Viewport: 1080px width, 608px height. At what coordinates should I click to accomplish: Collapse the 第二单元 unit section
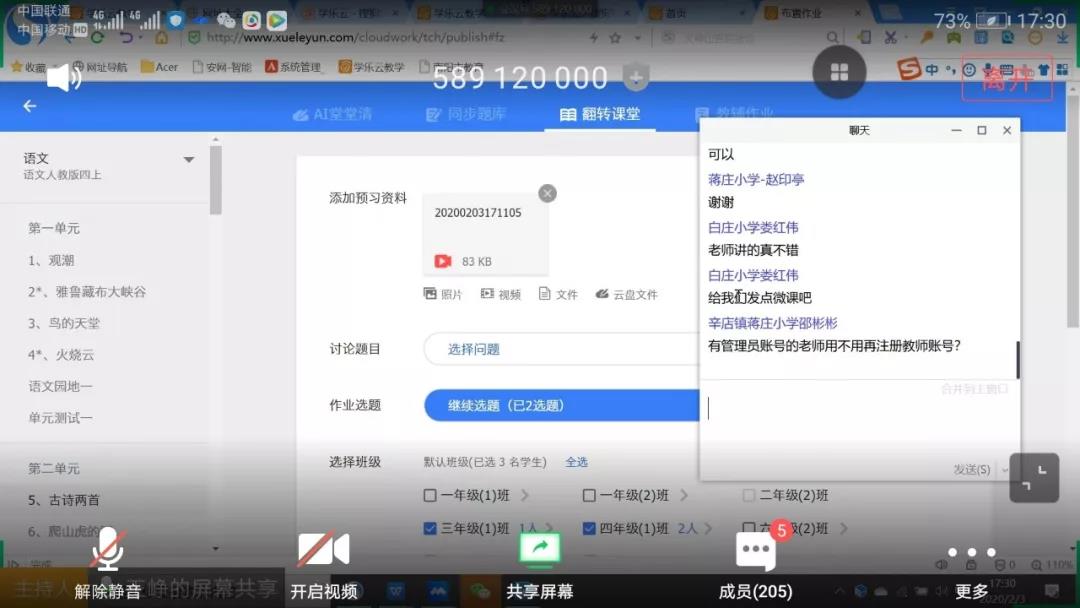coord(54,468)
